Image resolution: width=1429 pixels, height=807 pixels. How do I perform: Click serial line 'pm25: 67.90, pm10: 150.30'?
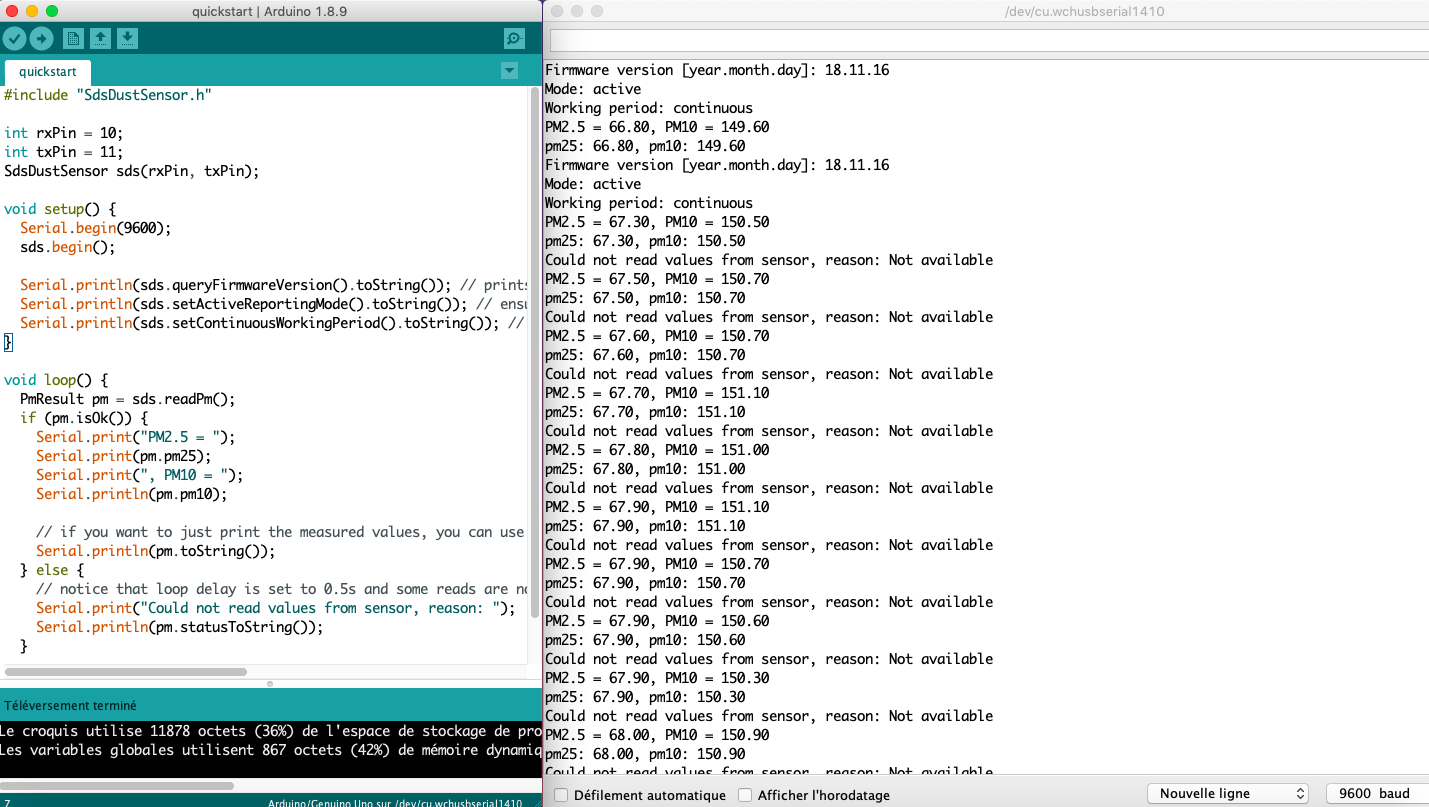645,697
